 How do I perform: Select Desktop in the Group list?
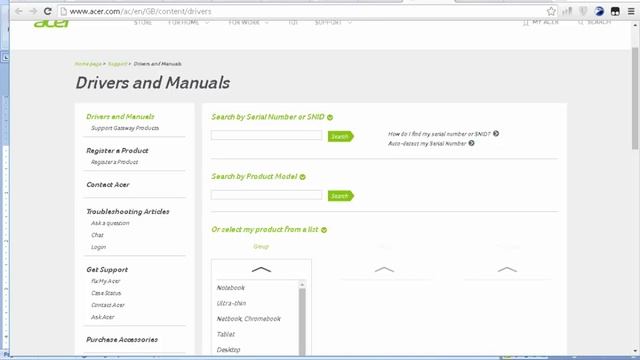click(228, 350)
